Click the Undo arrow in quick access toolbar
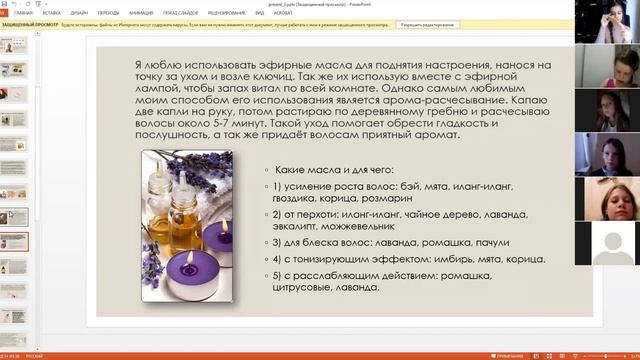 click(15, 4)
